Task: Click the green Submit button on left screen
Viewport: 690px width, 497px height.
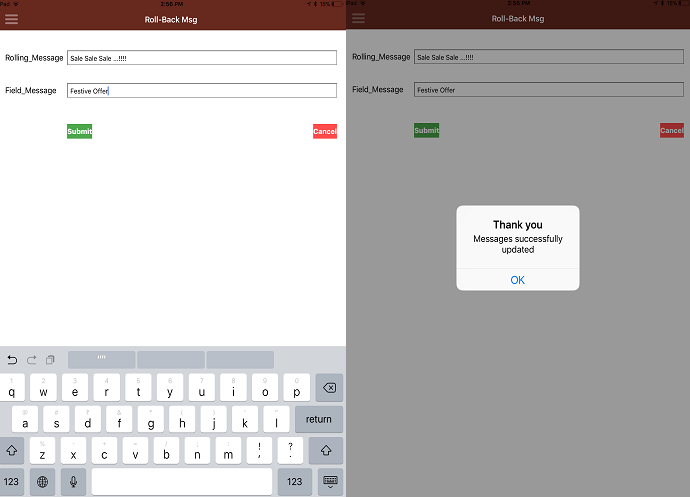Action: pos(79,131)
